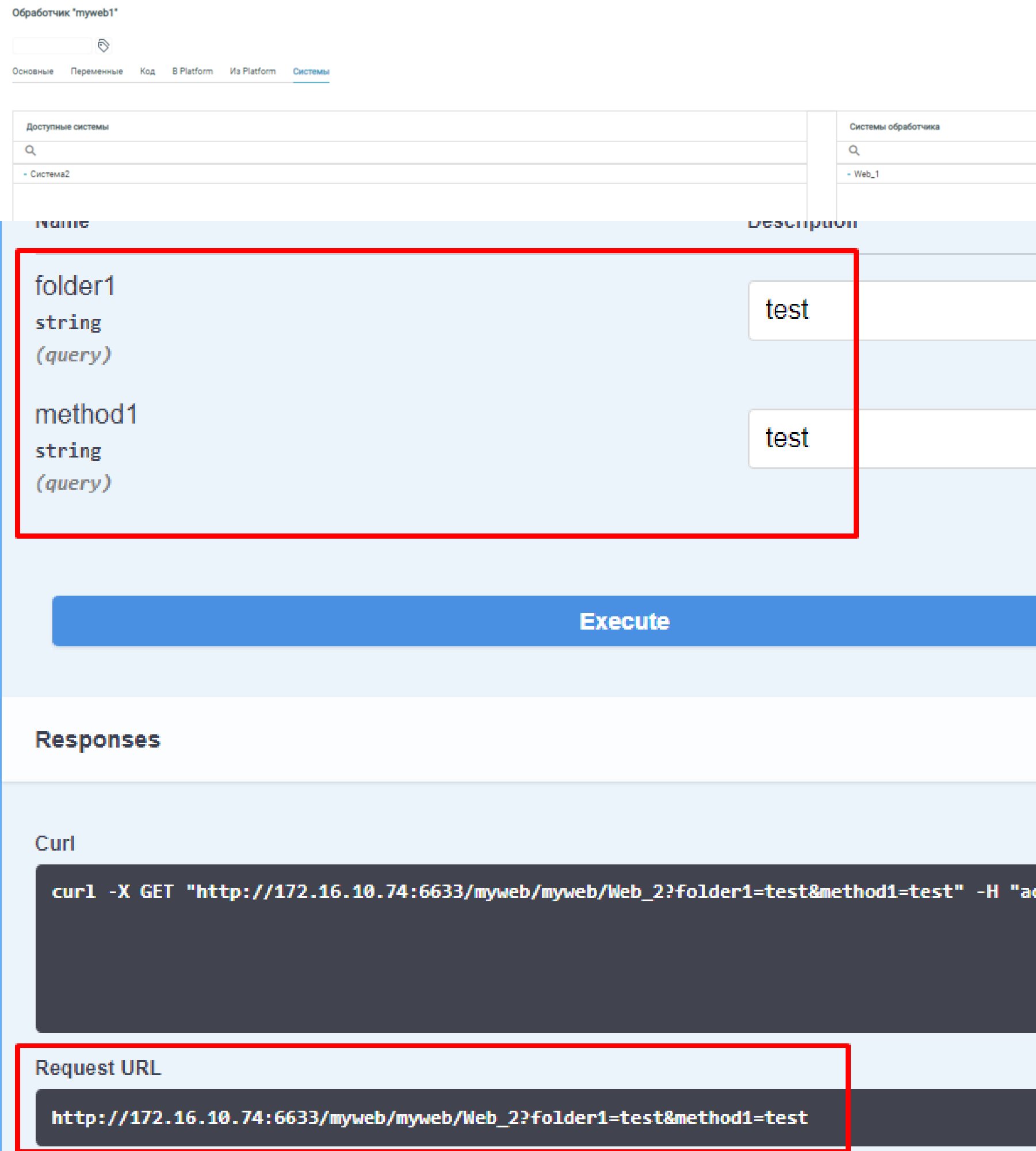1036x1151 pixels.
Task: Click the Responses section heading
Action: pos(98,740)
